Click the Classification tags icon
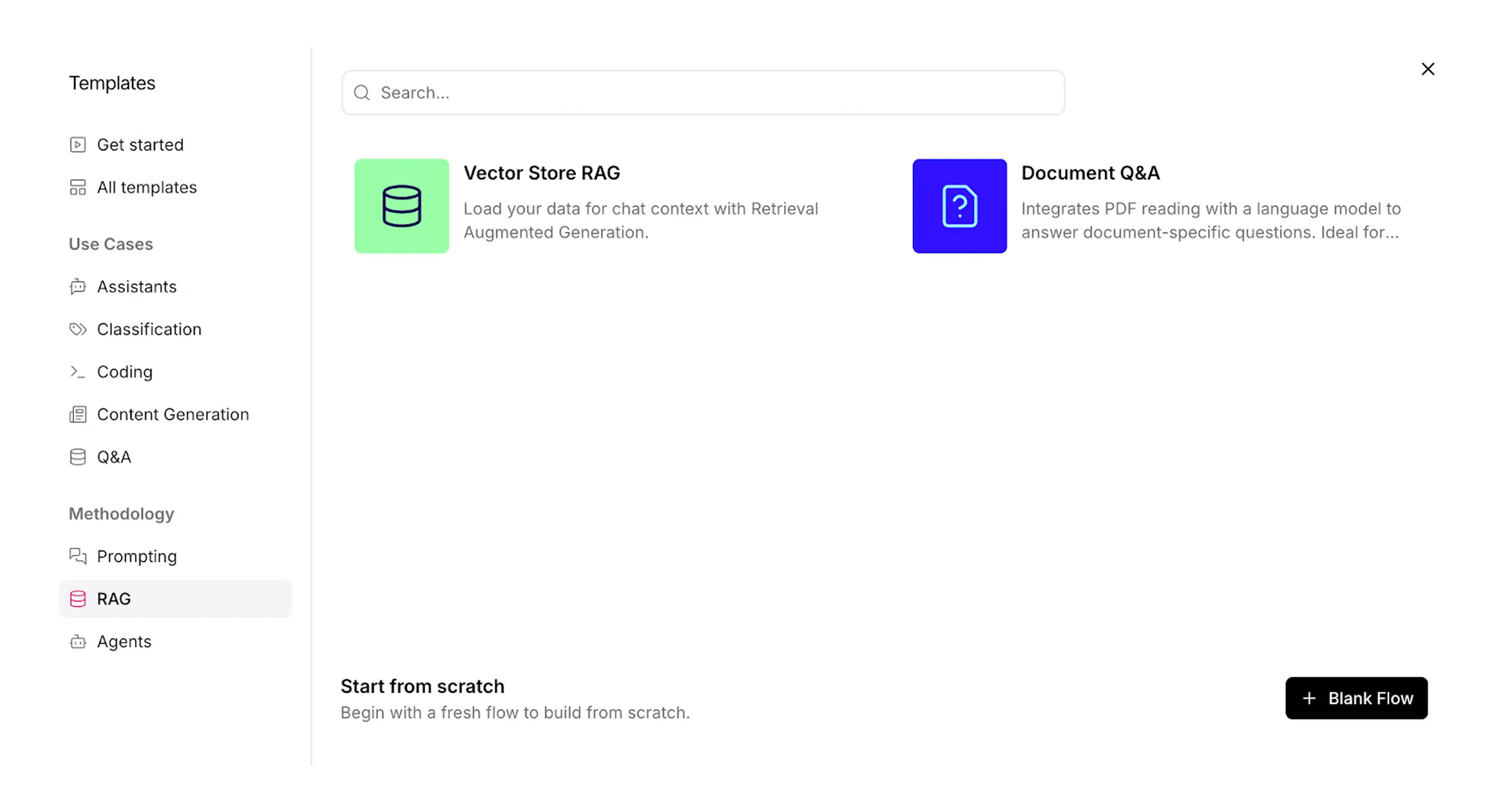Viewport: 1497px width, 812px height. (78, 329)
